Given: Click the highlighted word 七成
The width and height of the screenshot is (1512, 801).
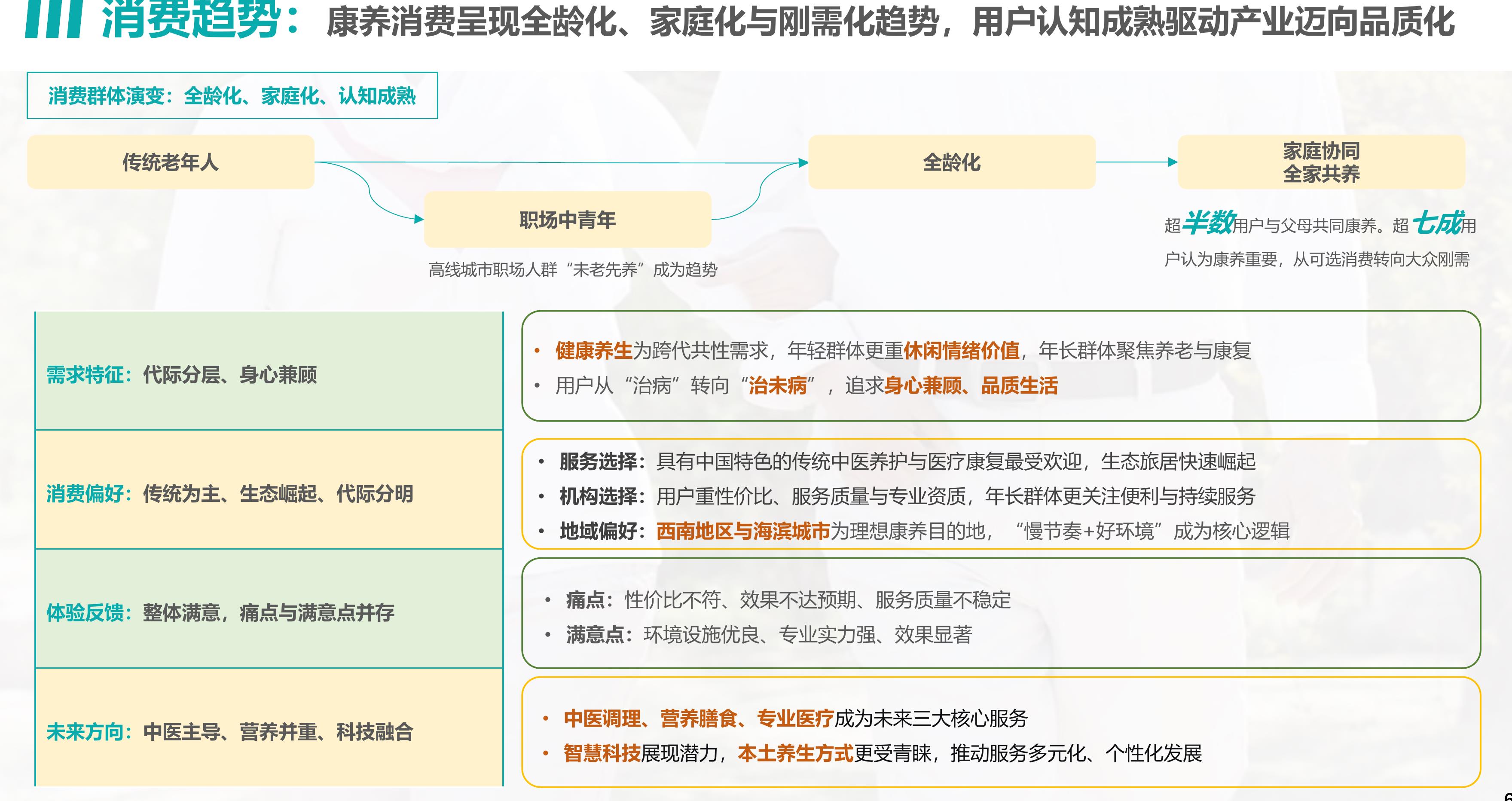Looking at the screenshot, I should point(1436,223).
